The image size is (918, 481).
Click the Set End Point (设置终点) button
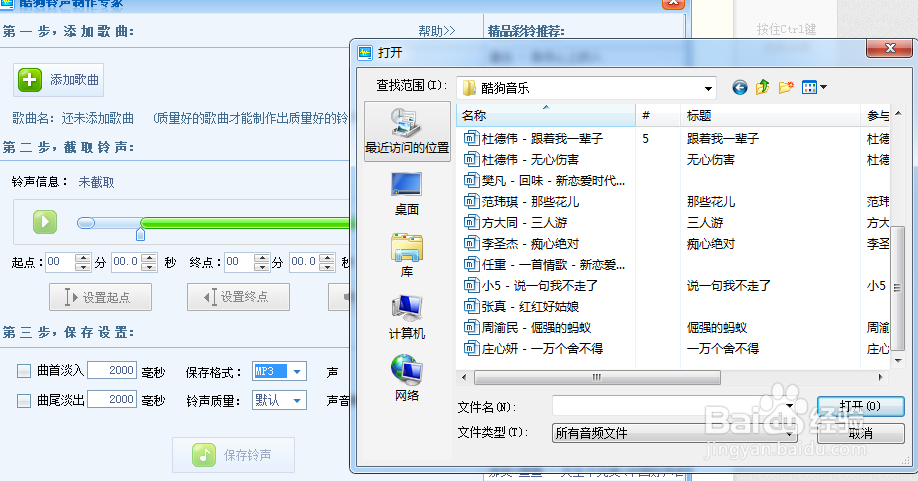tap(238, 297)
